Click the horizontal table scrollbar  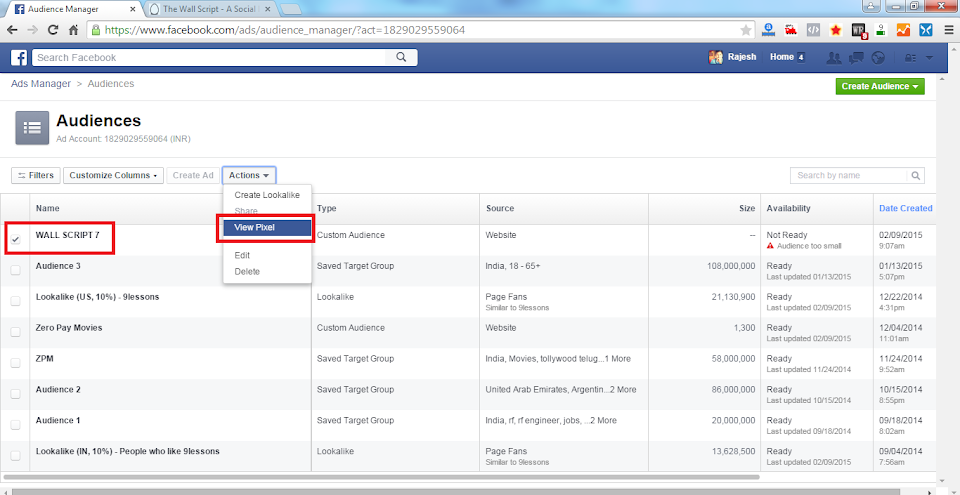tap(381, 476)
